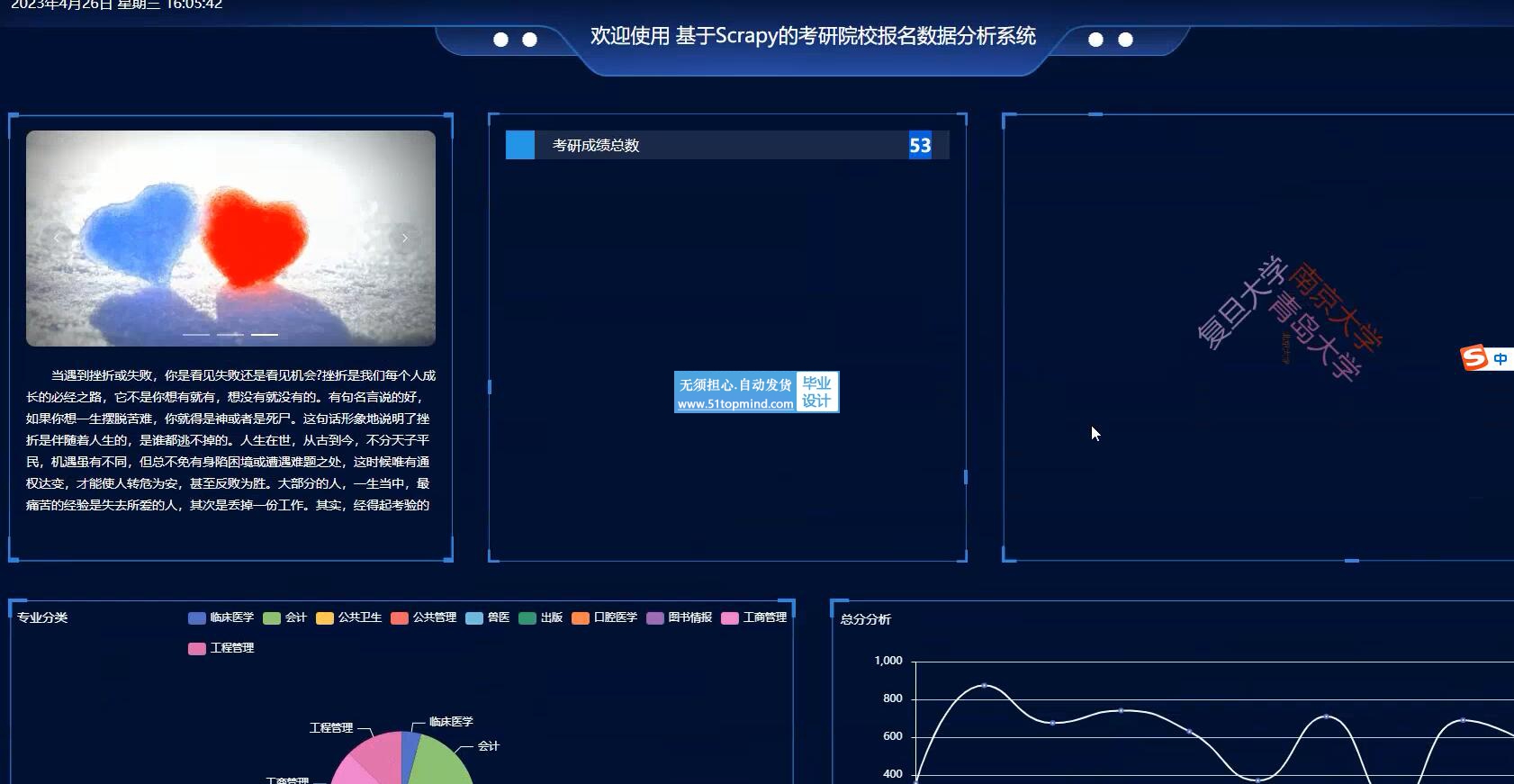The image size is (1514, 784).
Task: Click the 专业分类 panel title
Action: coord(42,617)
